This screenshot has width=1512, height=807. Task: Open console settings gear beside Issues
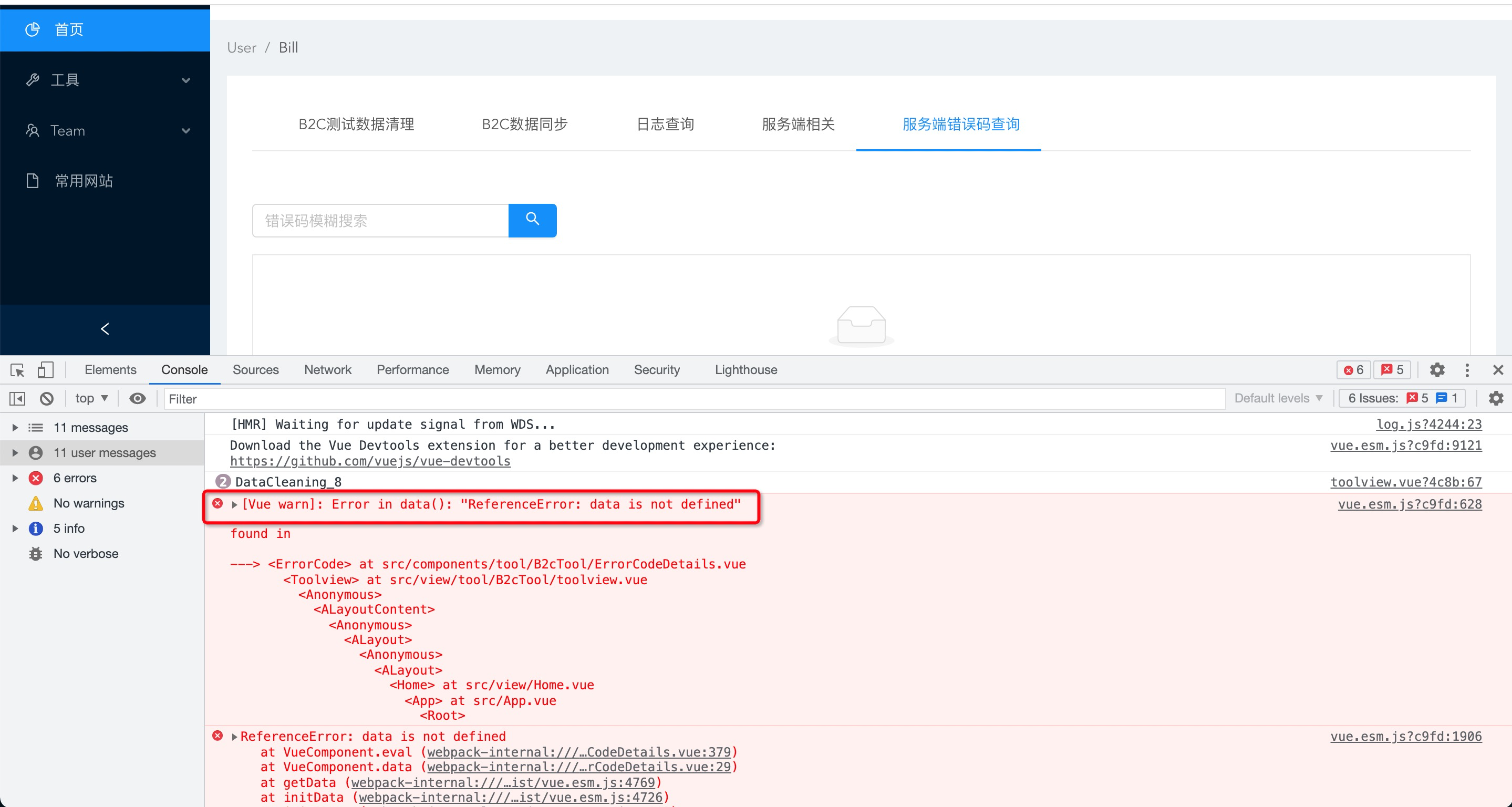(1496, 399)
